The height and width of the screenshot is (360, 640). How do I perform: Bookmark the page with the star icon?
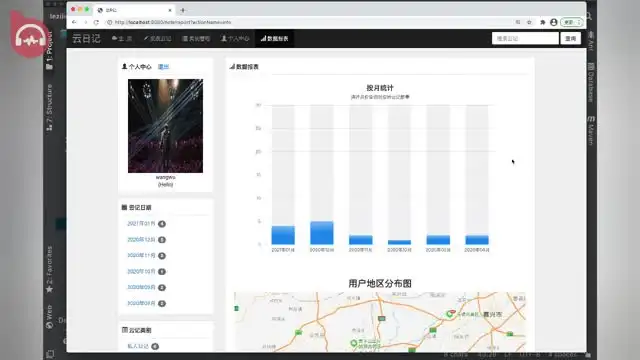[x=529, y=22]
